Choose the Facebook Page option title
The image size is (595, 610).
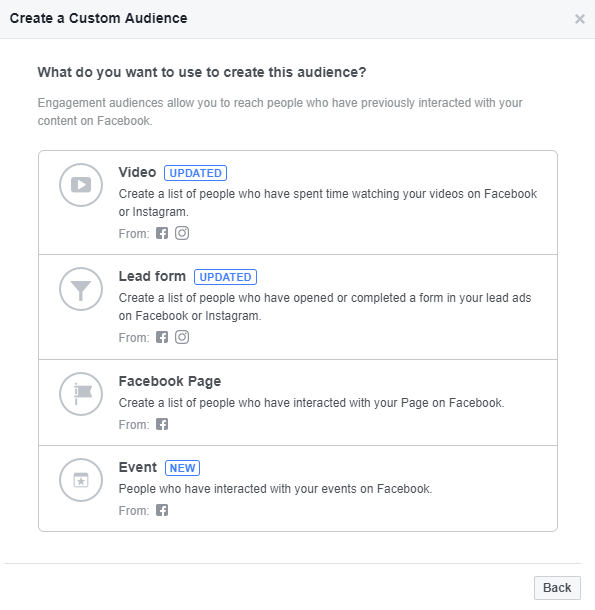170,381
